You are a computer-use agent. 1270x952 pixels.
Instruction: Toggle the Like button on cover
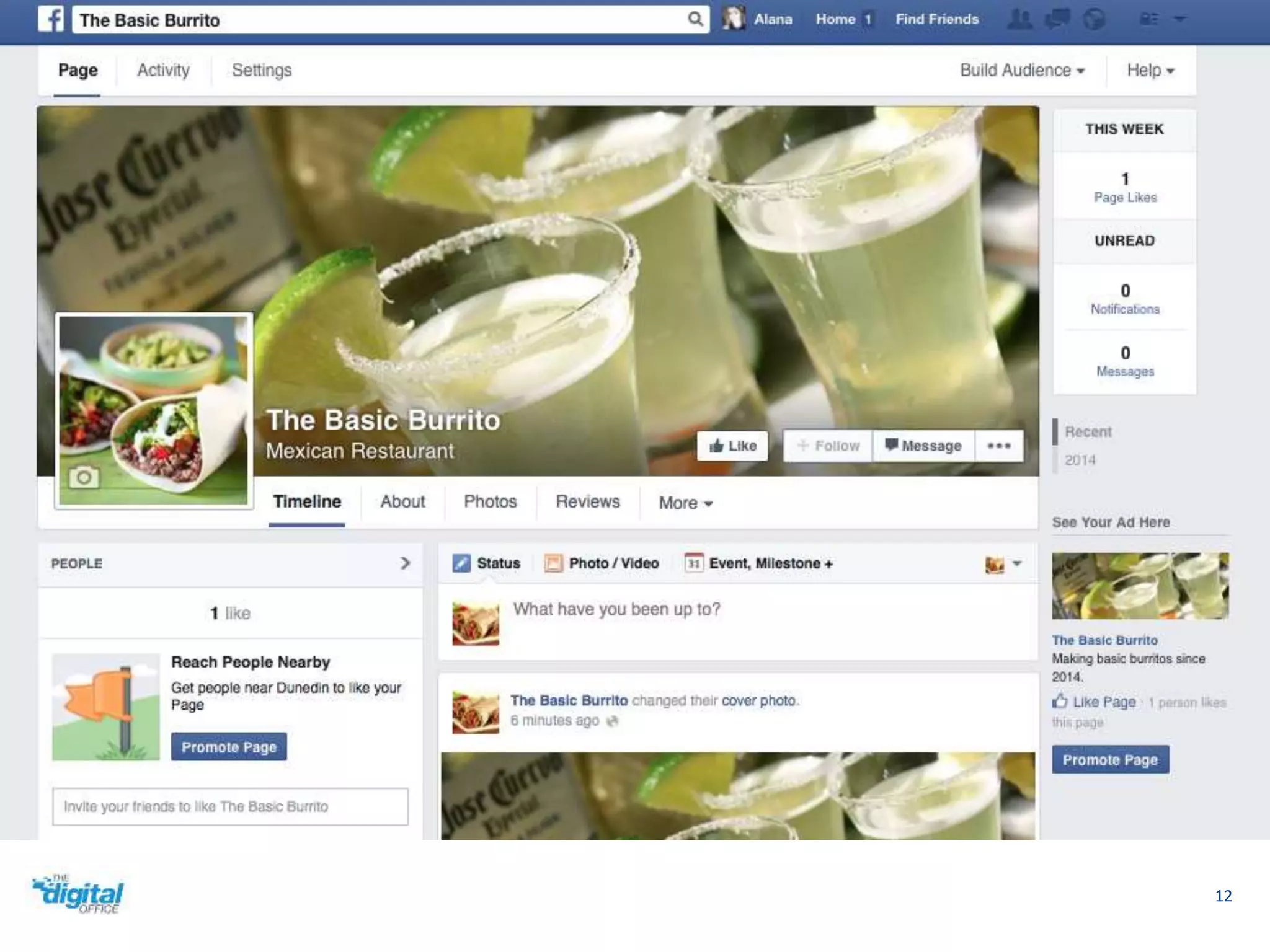(732, 446)
